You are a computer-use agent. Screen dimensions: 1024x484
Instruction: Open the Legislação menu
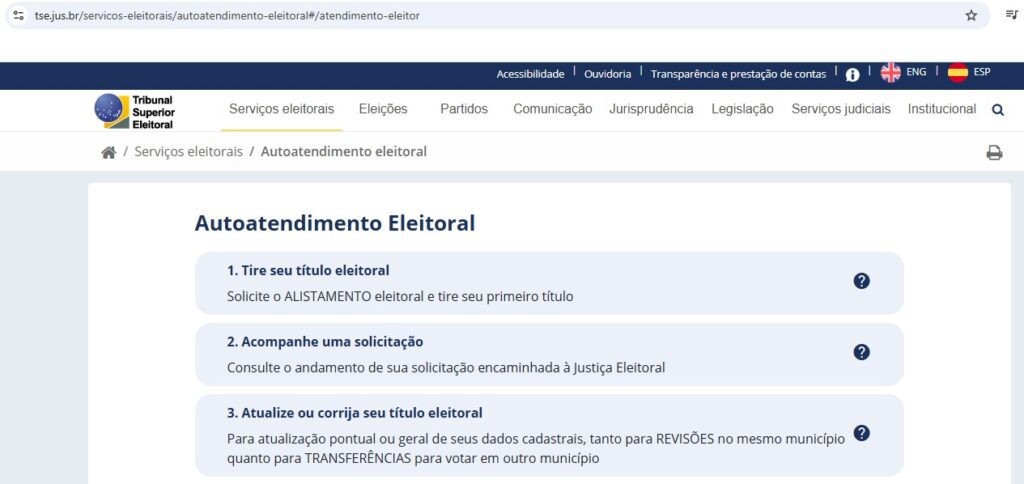743,109
